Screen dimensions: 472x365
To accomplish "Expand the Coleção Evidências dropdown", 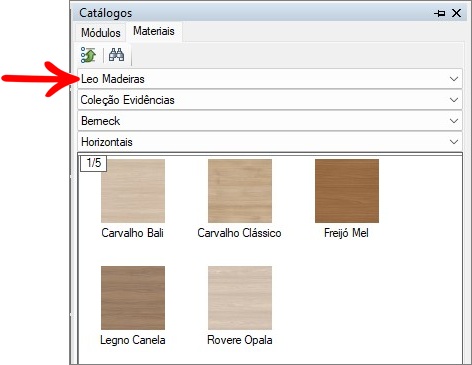I will [x=270, y=100].
